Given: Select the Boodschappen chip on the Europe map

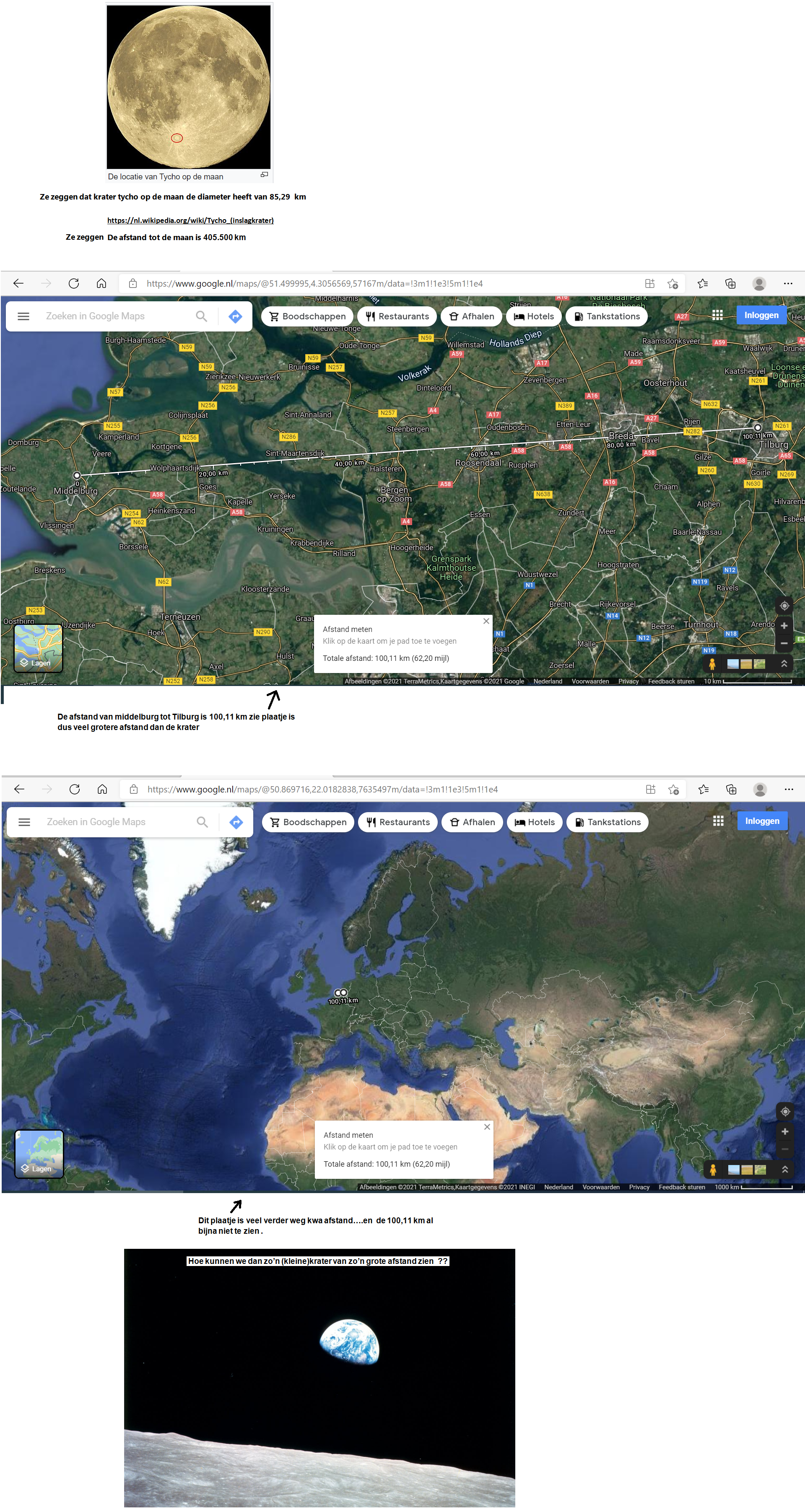Looking at the screenshot, I should [308, 822].
